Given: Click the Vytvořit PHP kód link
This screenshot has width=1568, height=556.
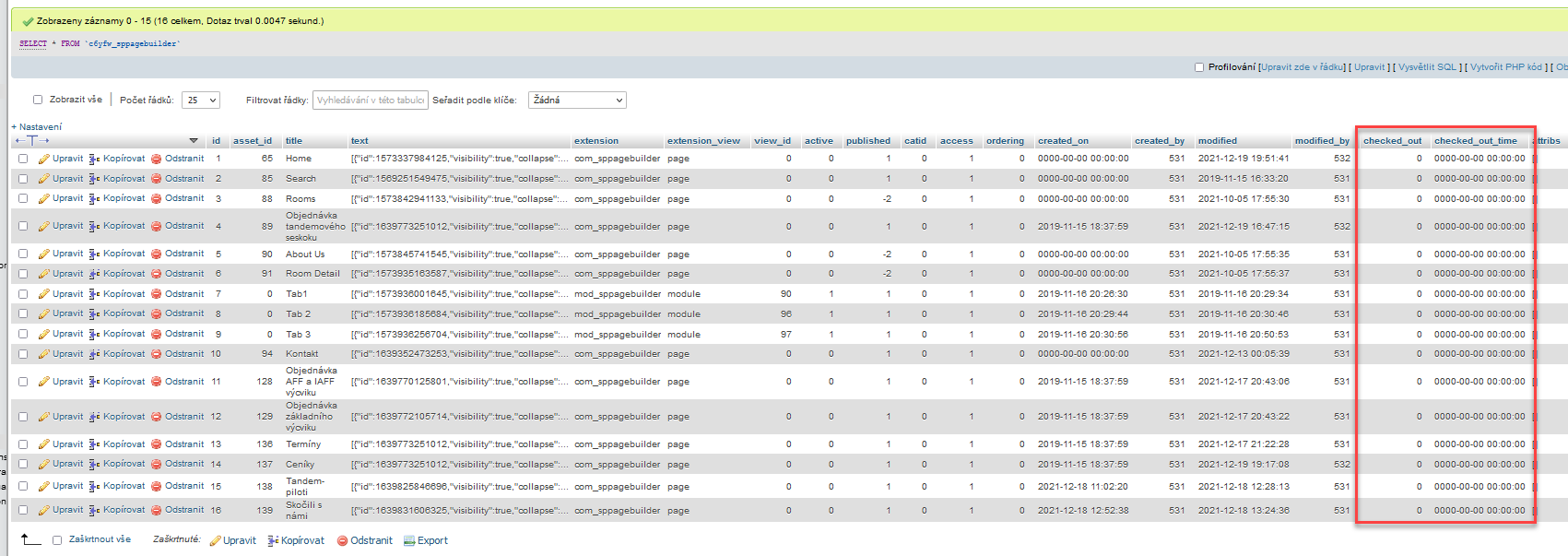Looking at the screenshot, I should [x=1505, y=67].
